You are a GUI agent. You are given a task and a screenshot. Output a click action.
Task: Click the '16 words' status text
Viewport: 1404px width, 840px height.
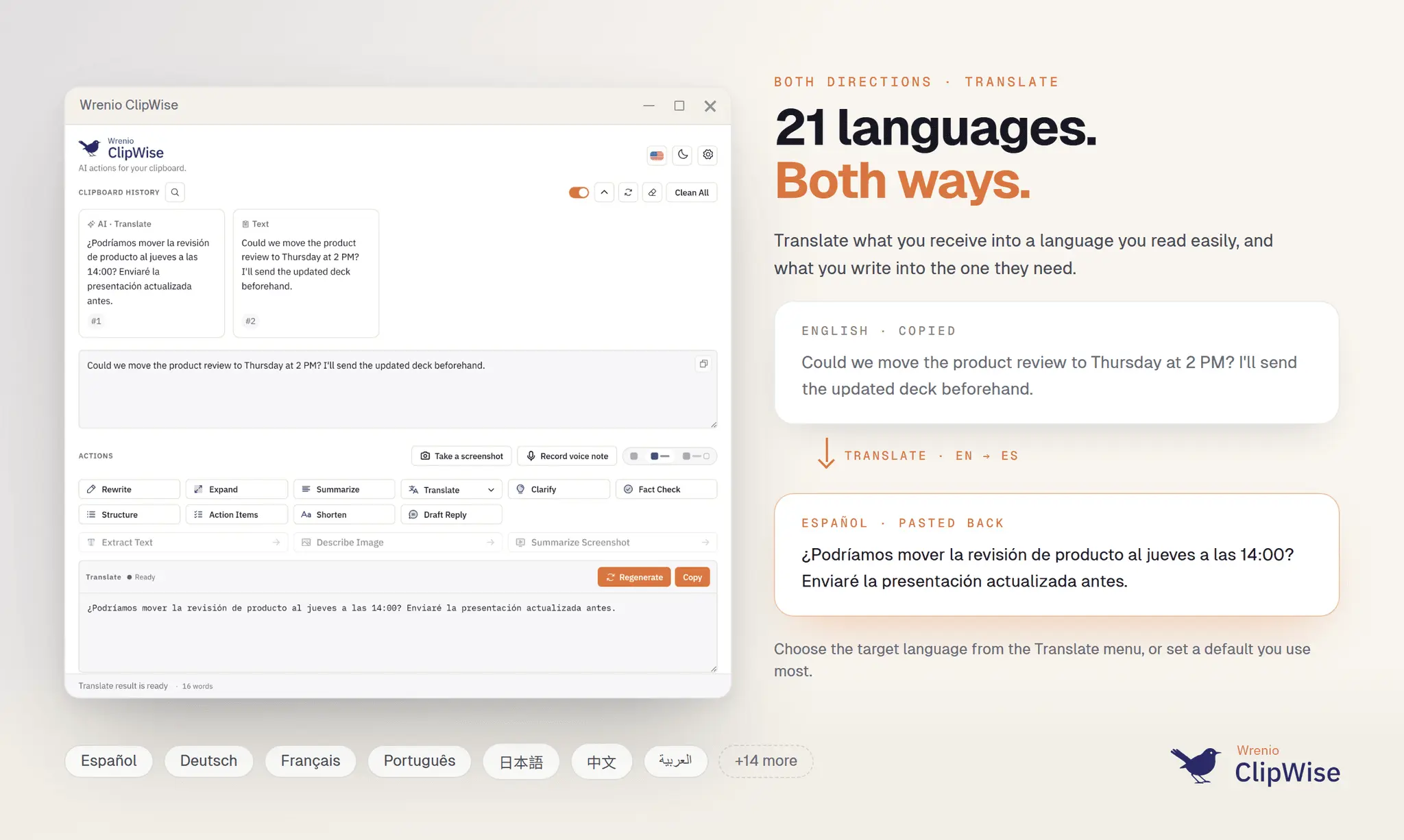tap(197, 687)
